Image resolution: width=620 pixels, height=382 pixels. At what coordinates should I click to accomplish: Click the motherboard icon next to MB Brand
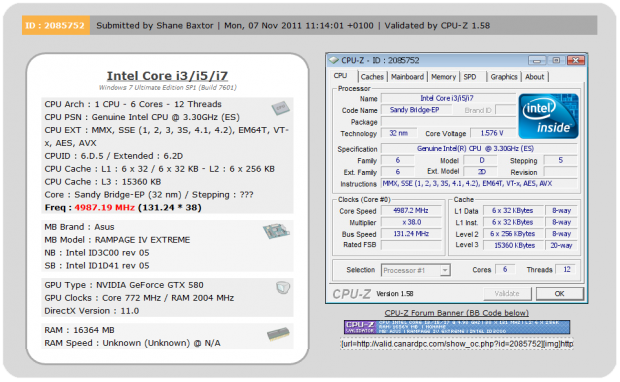276,231
